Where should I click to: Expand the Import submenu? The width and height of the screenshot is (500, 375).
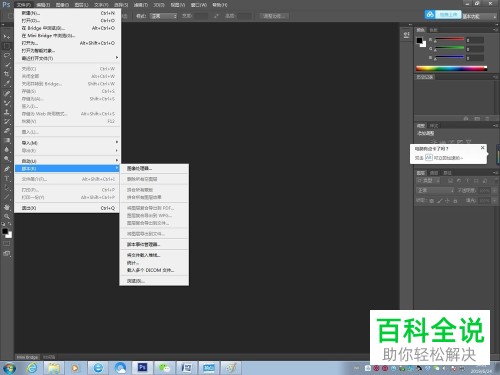pos(67,143)
